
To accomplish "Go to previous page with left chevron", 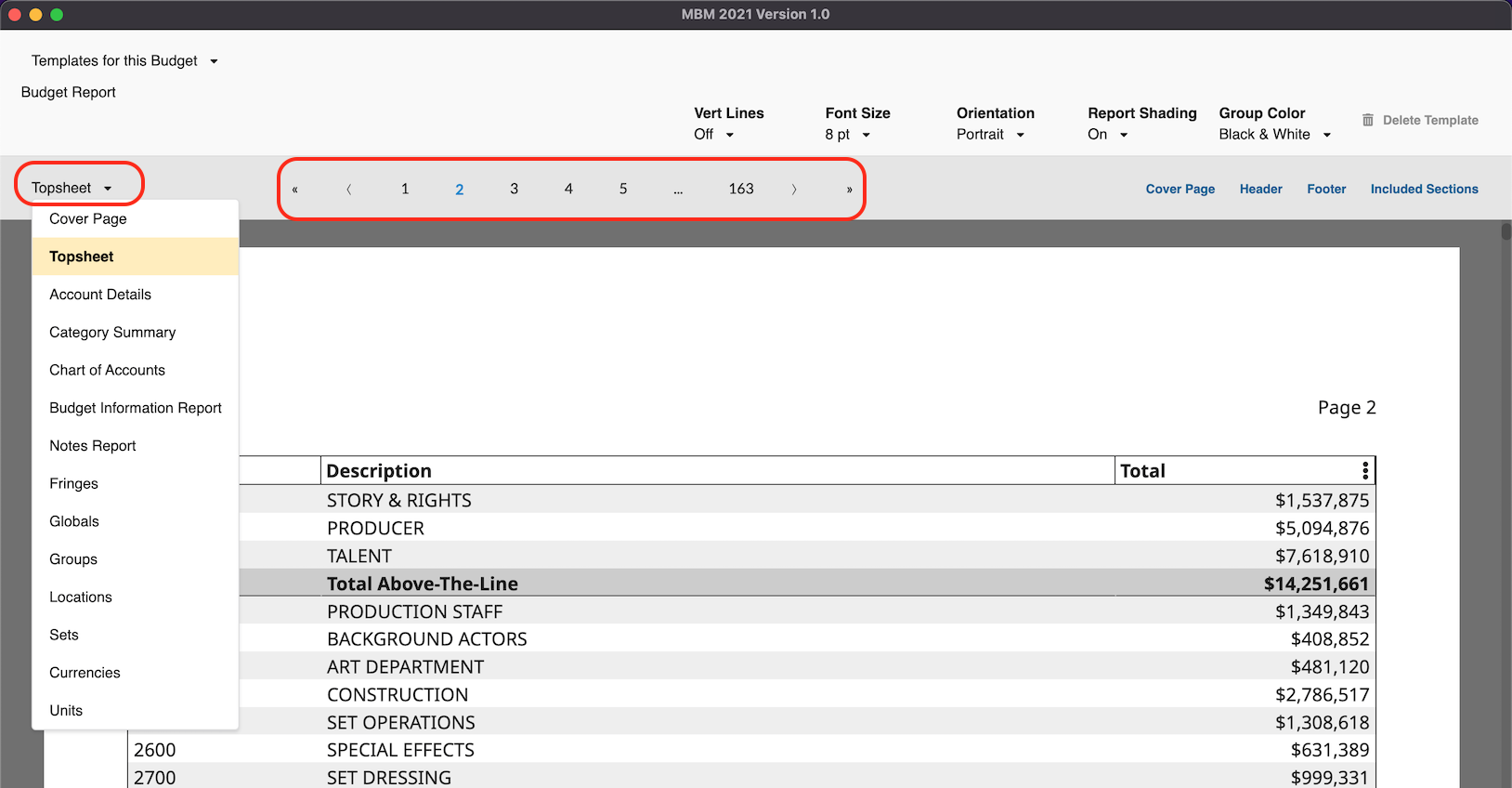I will (x=349, y=190).
